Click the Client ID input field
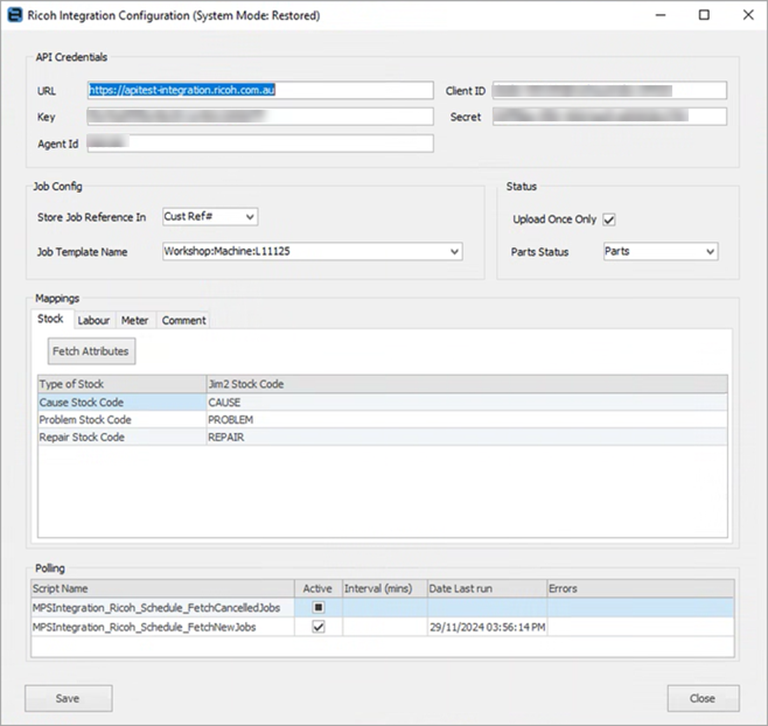768x726 pixels. point(608,91)
